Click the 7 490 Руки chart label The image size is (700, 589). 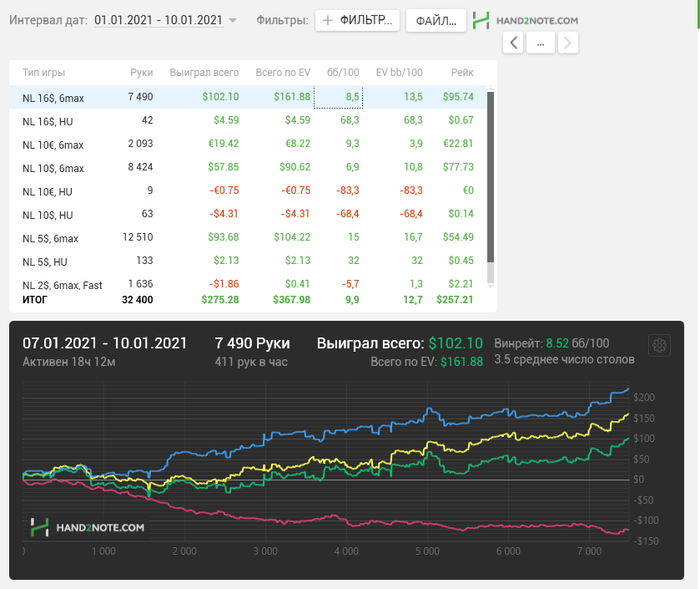252,343
